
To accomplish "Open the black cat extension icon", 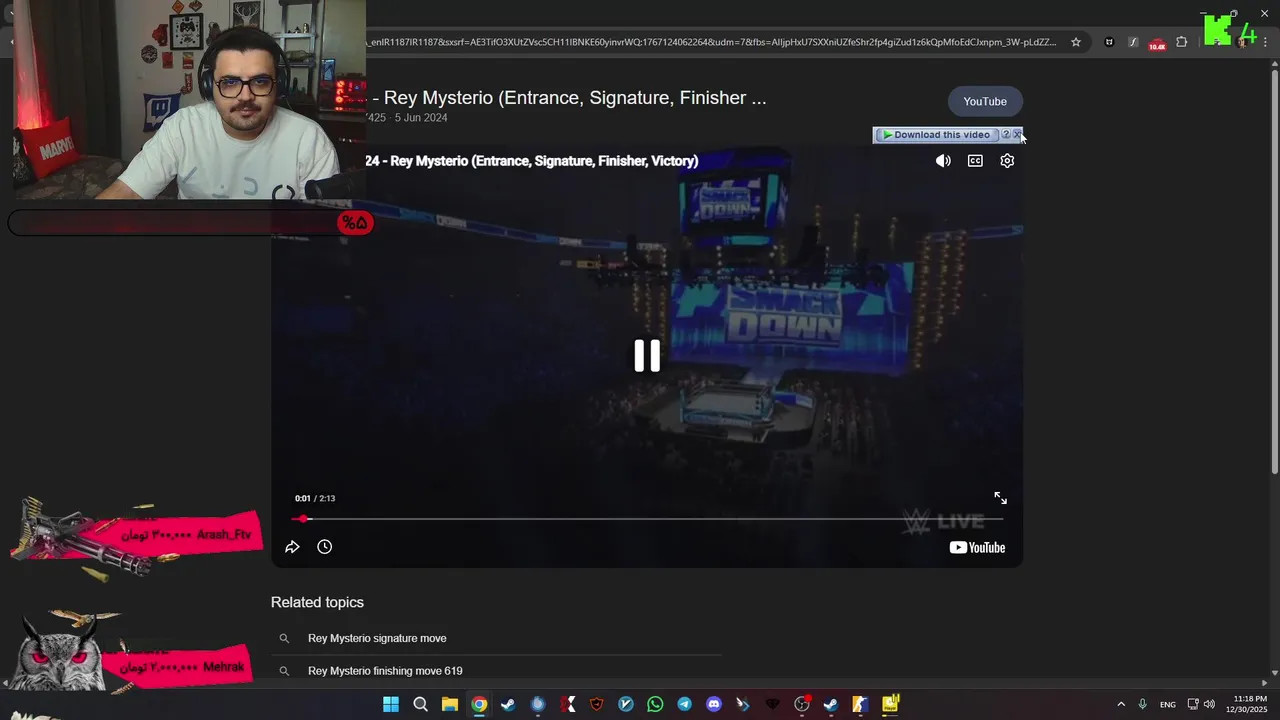I will tap(1108, 42).
